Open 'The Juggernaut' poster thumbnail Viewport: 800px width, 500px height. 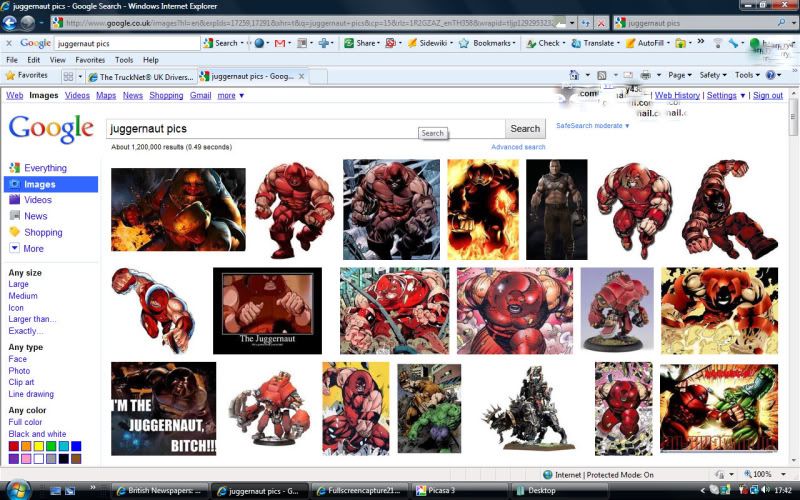click(x=267, y=311)
